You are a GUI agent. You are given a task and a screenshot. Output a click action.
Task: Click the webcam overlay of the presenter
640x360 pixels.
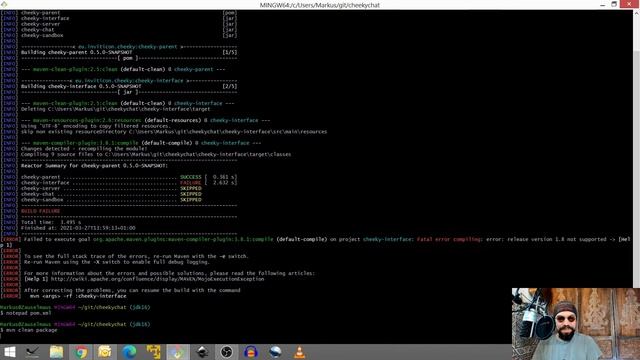576,324
